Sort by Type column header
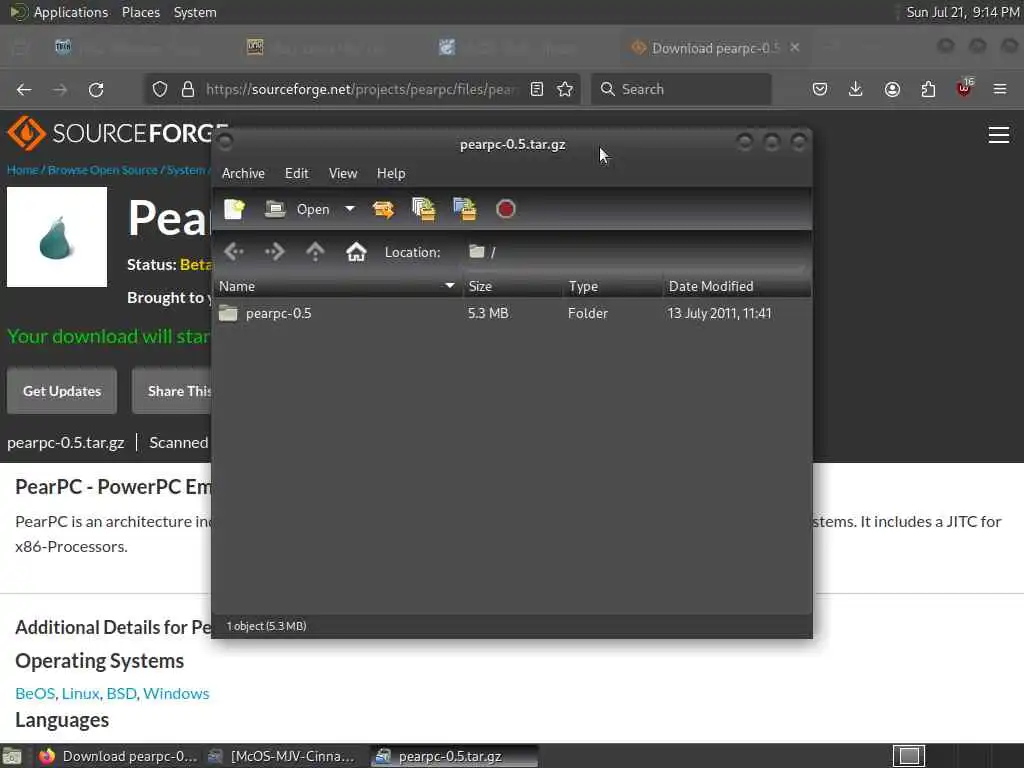The height and width of the screenshot is (768, 1024). click(613, 286)
